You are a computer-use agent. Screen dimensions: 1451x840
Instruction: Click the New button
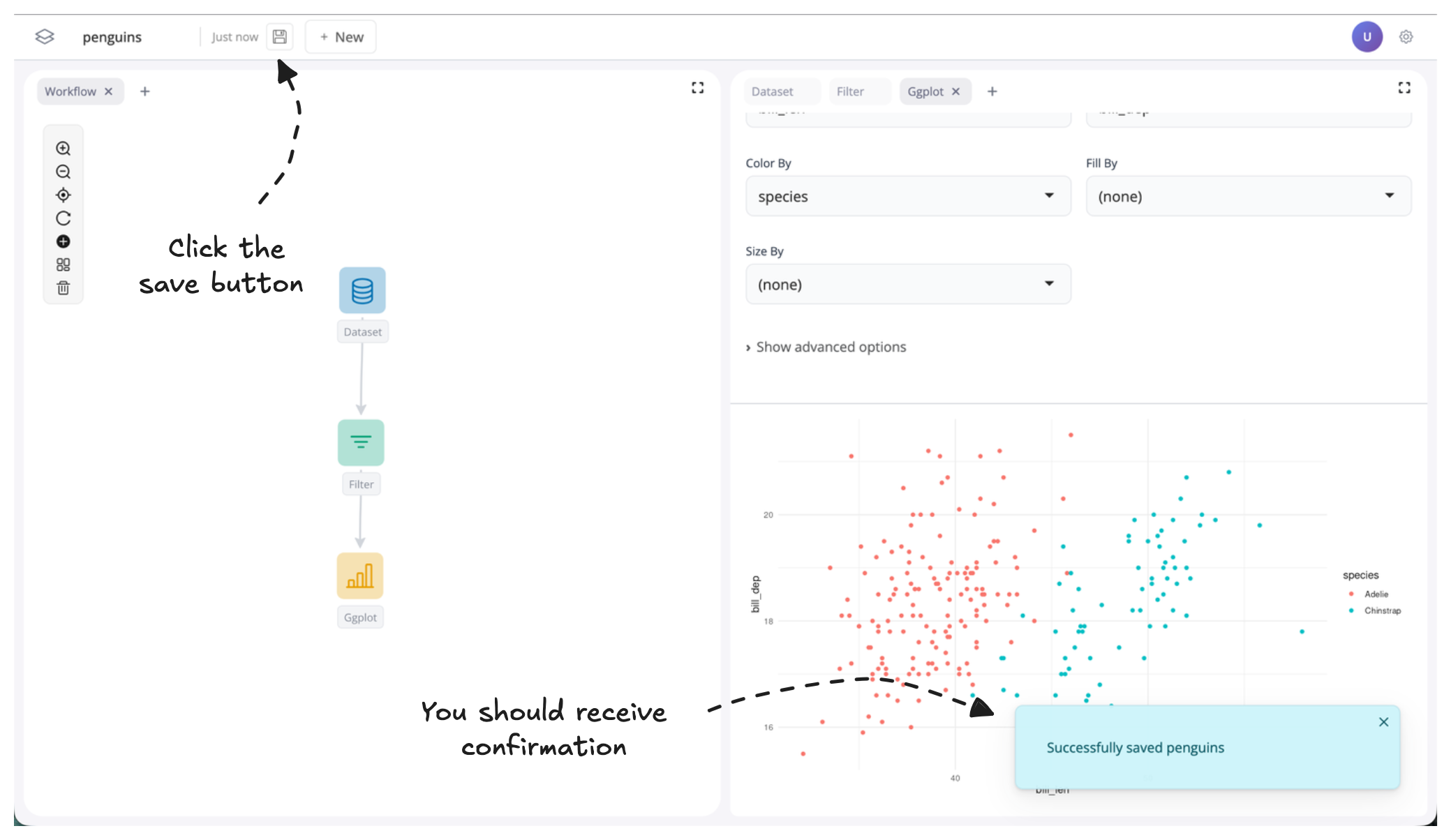[341, 37]
